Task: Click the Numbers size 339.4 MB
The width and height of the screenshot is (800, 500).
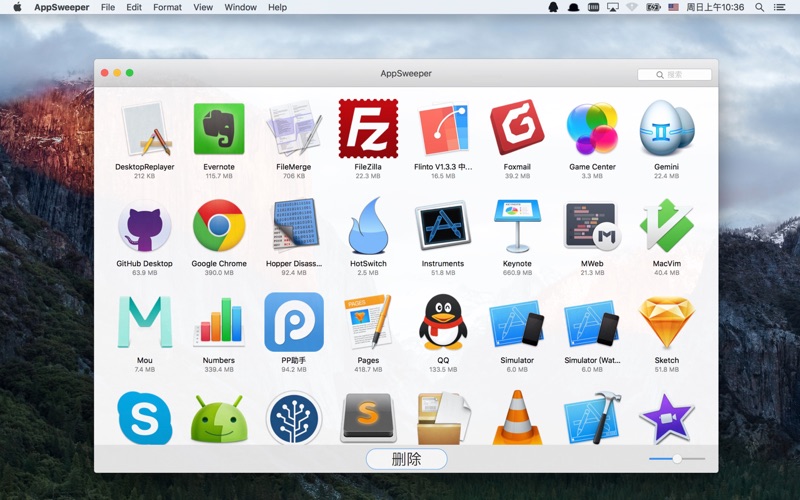Action: click(x=219, y=369)
